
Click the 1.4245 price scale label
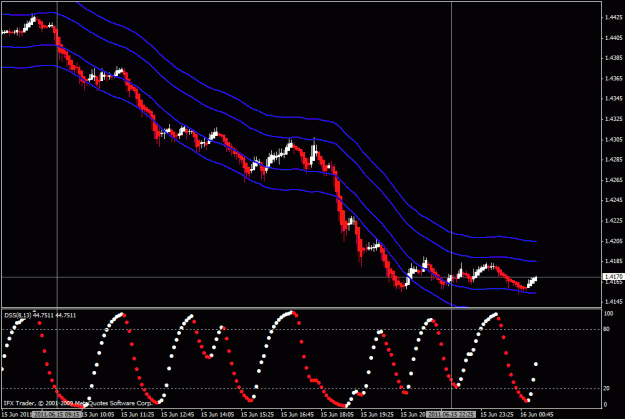coord(613,200)
